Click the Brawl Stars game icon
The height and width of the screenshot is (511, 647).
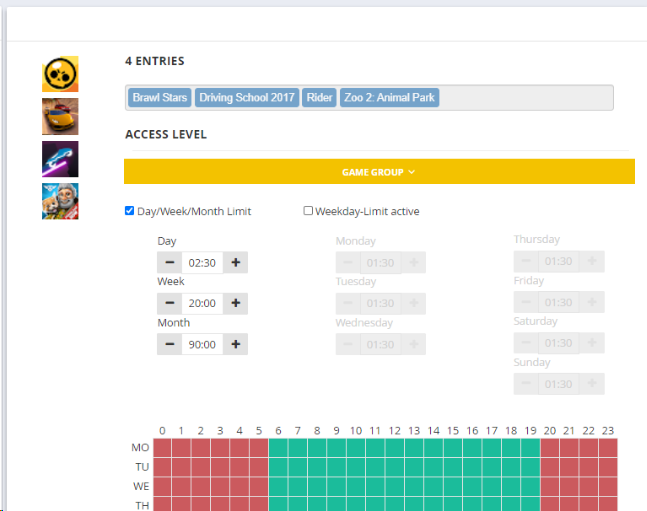click(60, 74)
